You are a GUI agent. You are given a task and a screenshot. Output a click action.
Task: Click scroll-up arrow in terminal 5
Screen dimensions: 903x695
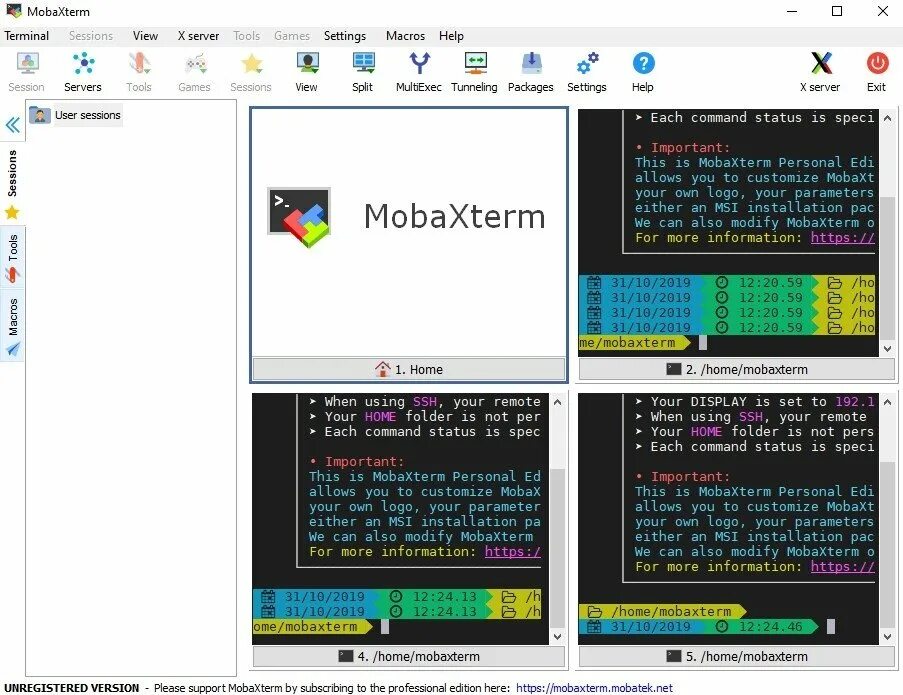pyautogui.click(x=887, y=402)
